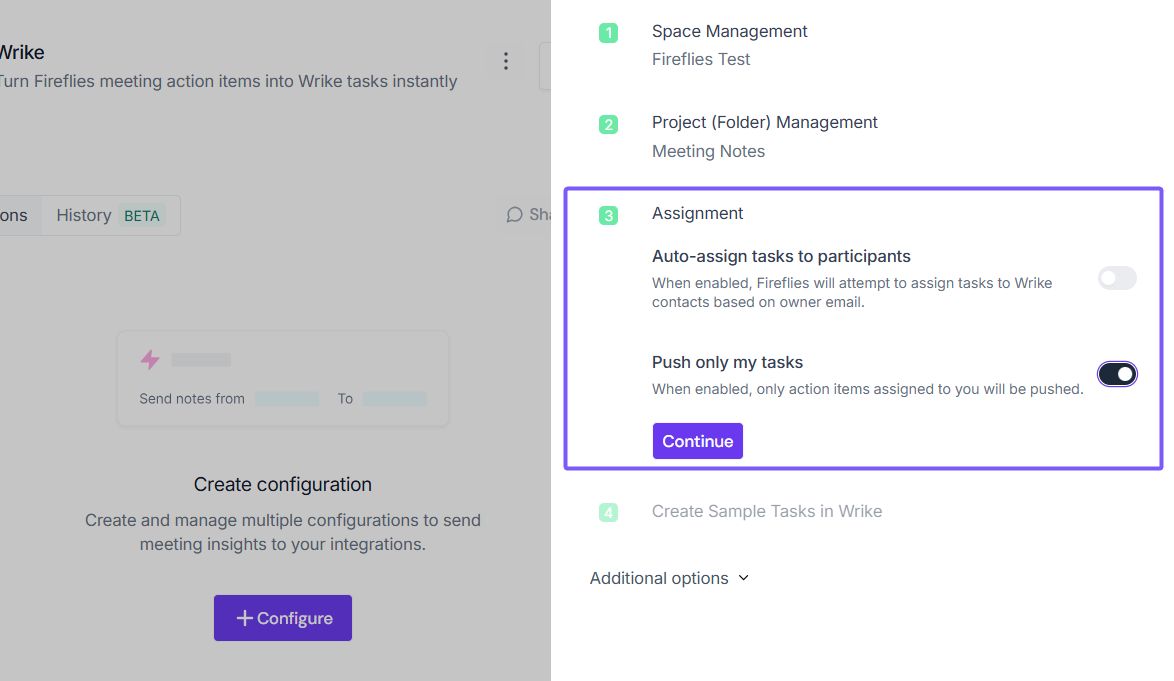
Task: Expand the Space Management step
Action: pos(729,31)
